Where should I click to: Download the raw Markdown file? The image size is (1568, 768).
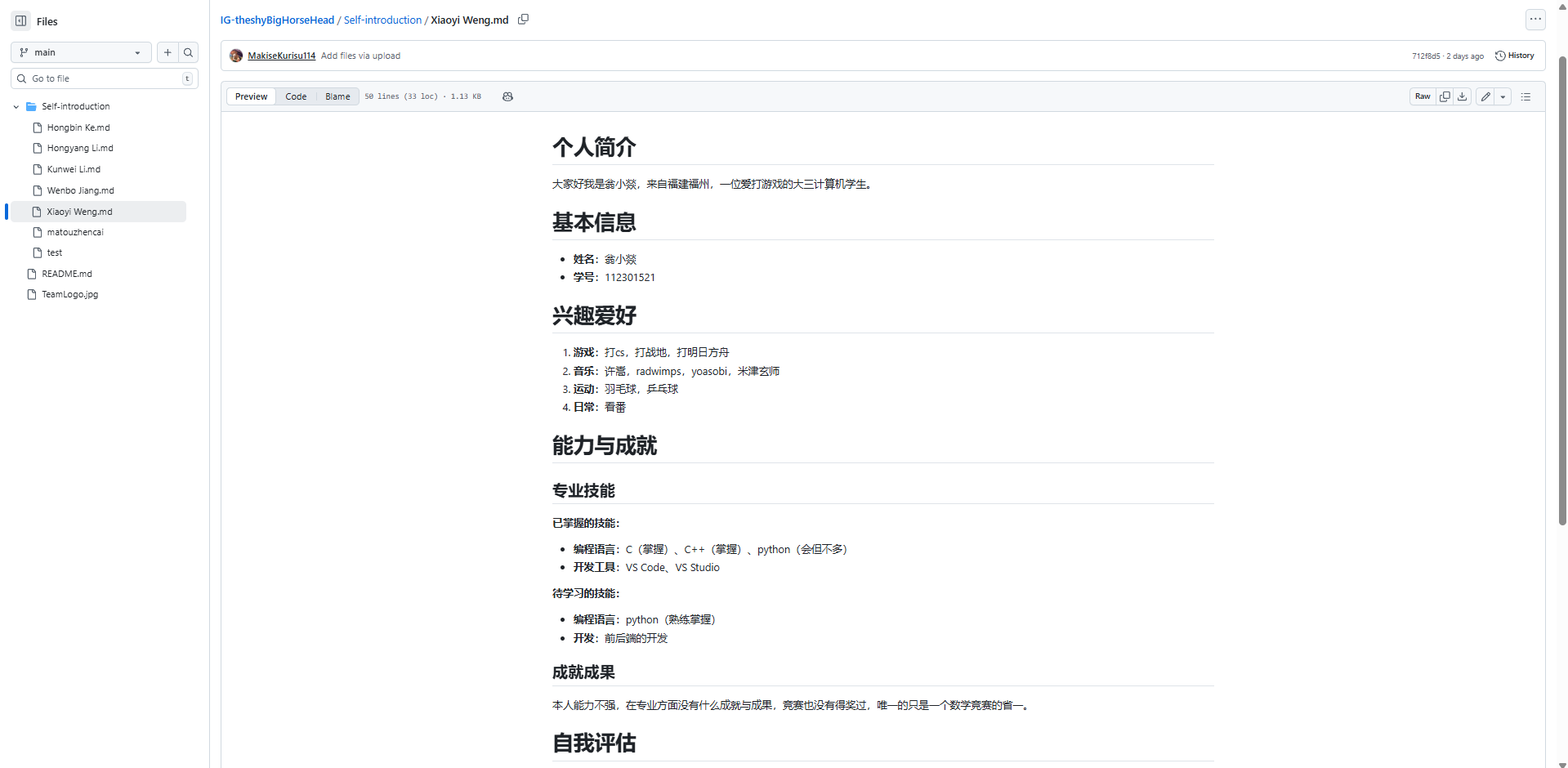coord(1462,96)
